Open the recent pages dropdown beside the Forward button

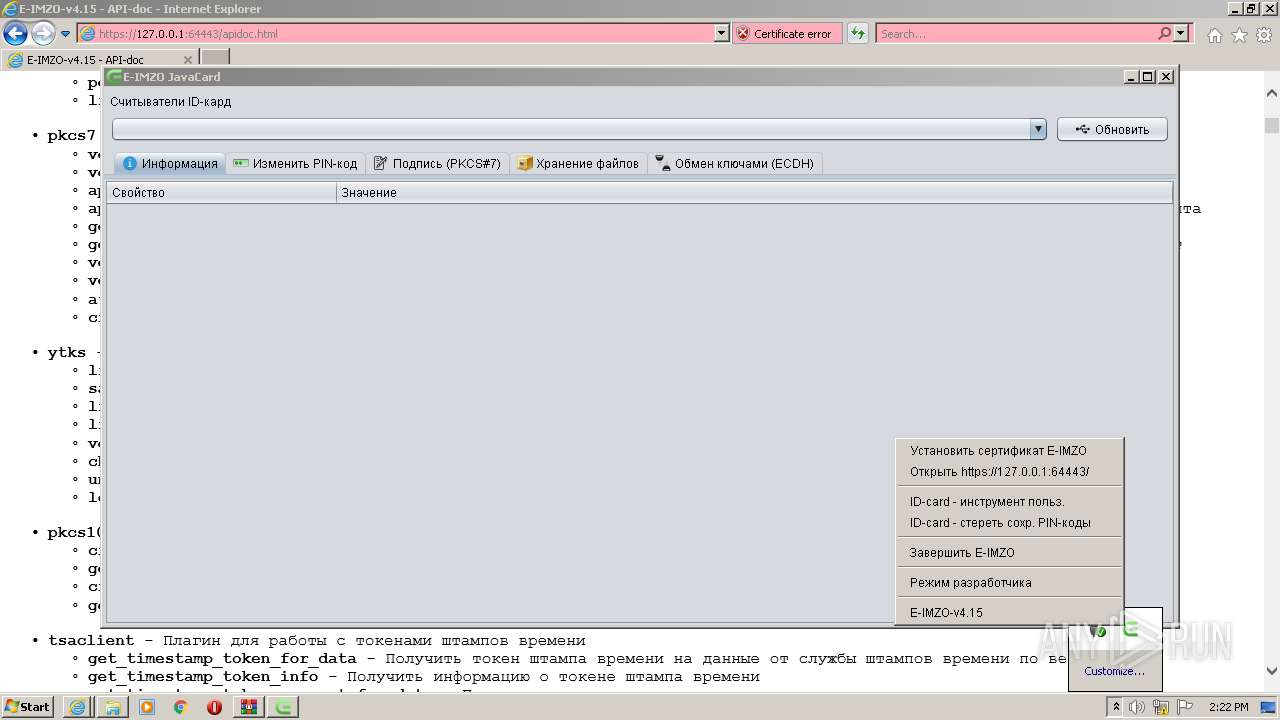coord(66,34)
